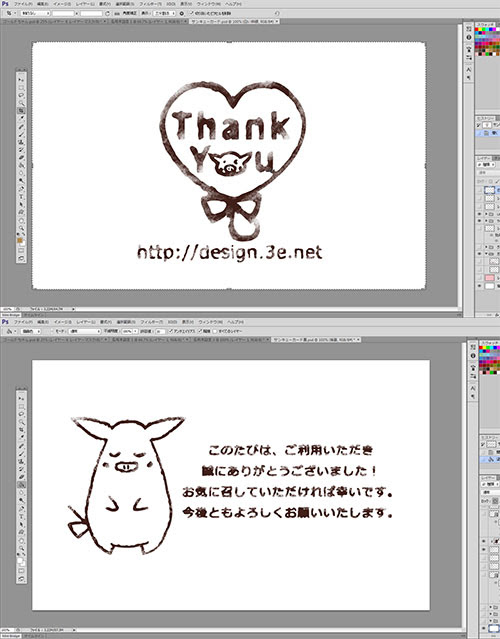Click the character panel icon in top window dock
Image resolution: width=500 pixels, height=639 pixels.
(469, 69)
